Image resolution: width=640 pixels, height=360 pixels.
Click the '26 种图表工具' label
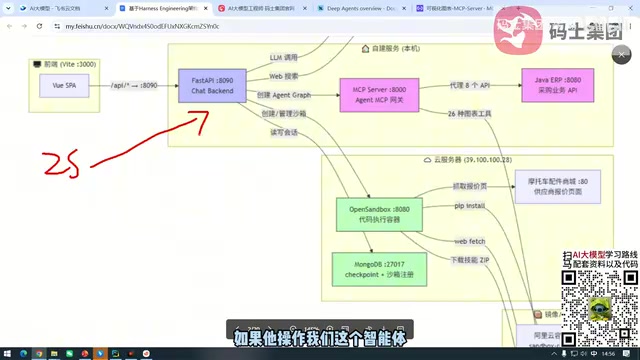[x=469, y=114]
